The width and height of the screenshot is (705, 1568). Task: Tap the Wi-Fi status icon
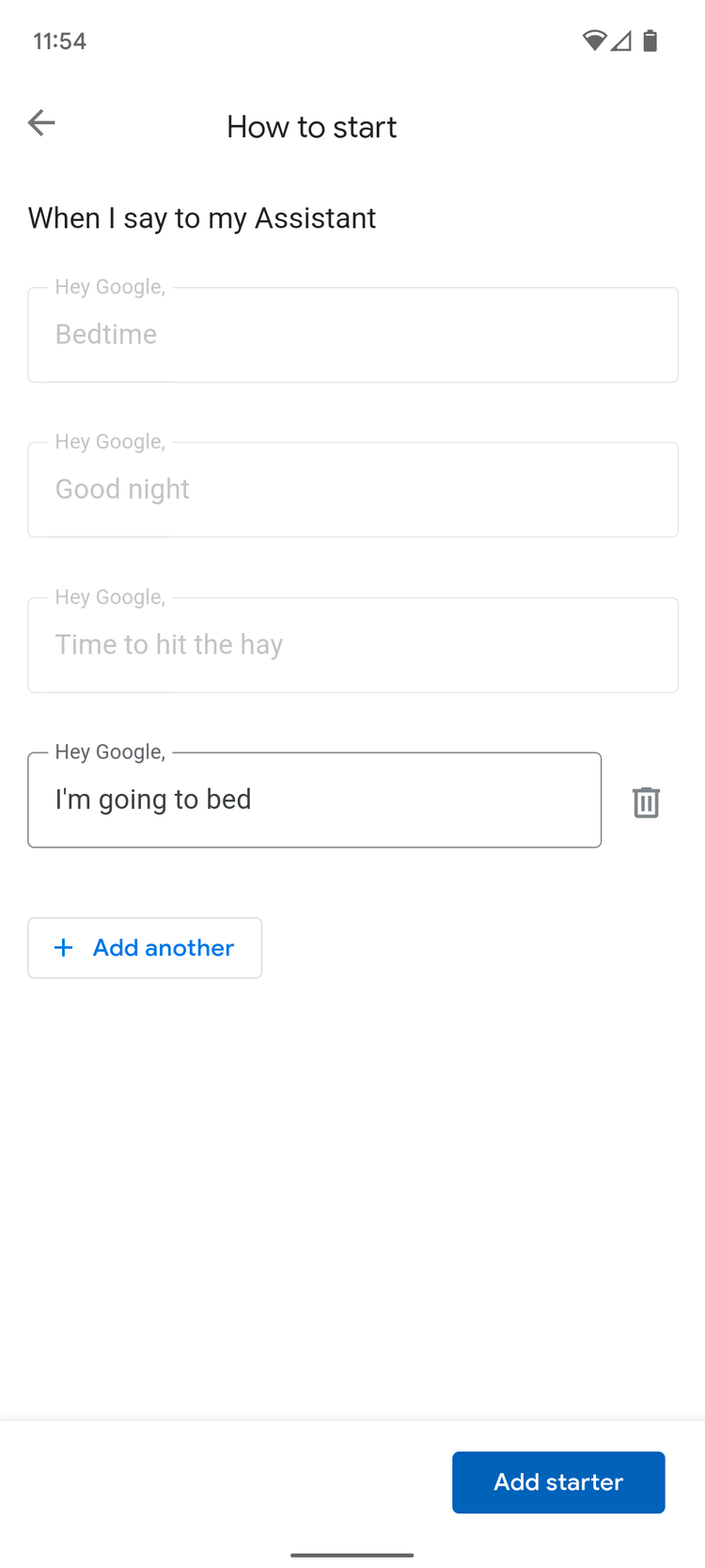[594, 40]
